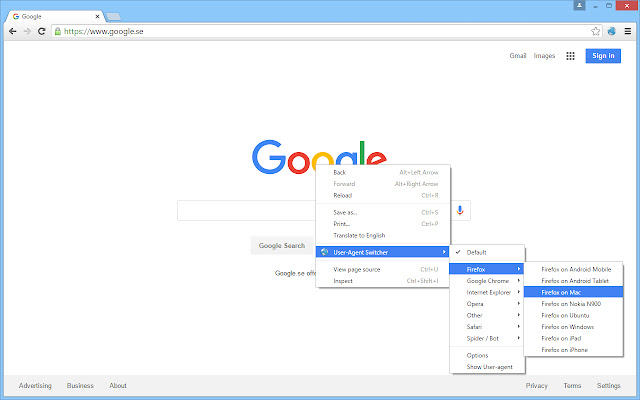The width and height of the screenshot is (640, 400).
Task: Choose View page source
Action: coord(383,269)
